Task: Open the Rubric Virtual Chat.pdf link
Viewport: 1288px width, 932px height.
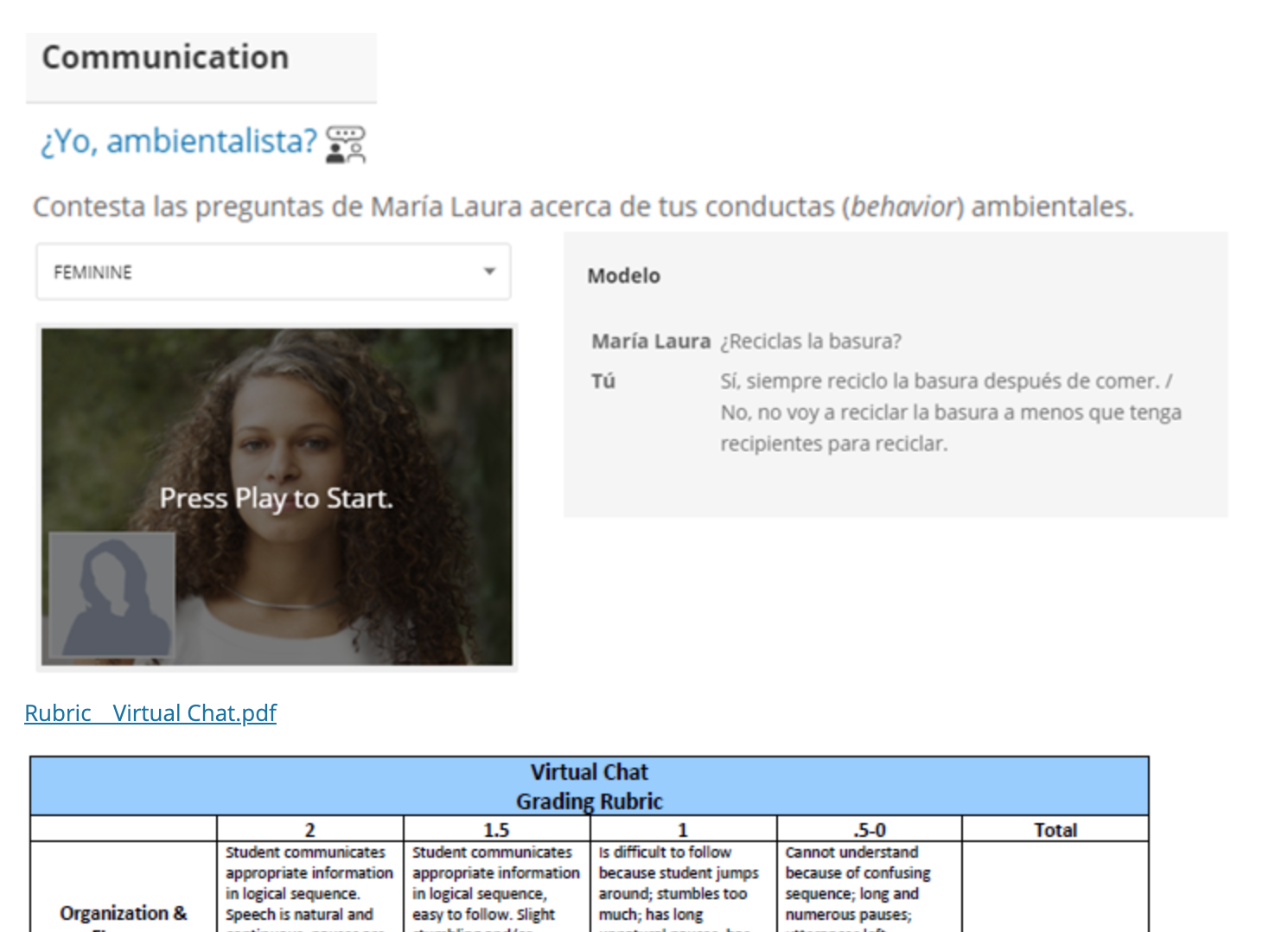Action: (x=150, y=713)
